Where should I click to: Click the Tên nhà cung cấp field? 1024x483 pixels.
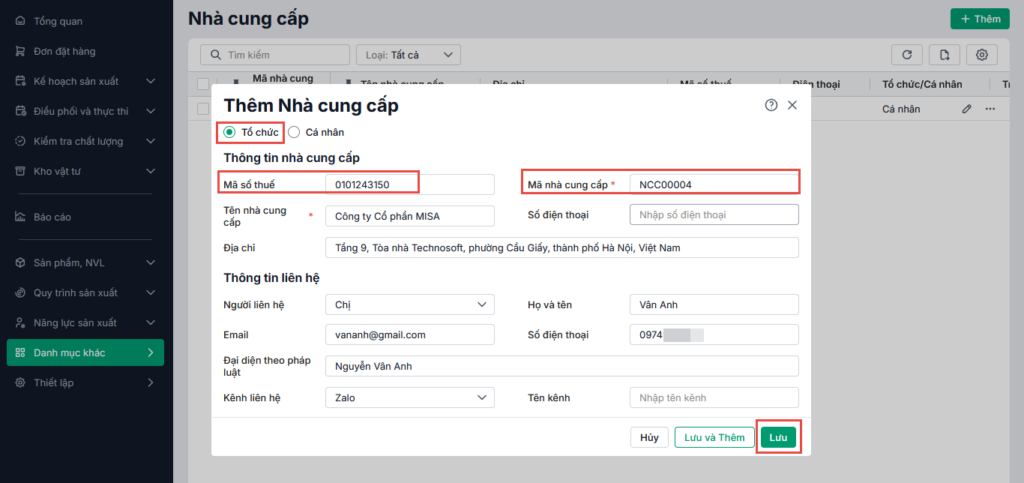tap(409, 216)
